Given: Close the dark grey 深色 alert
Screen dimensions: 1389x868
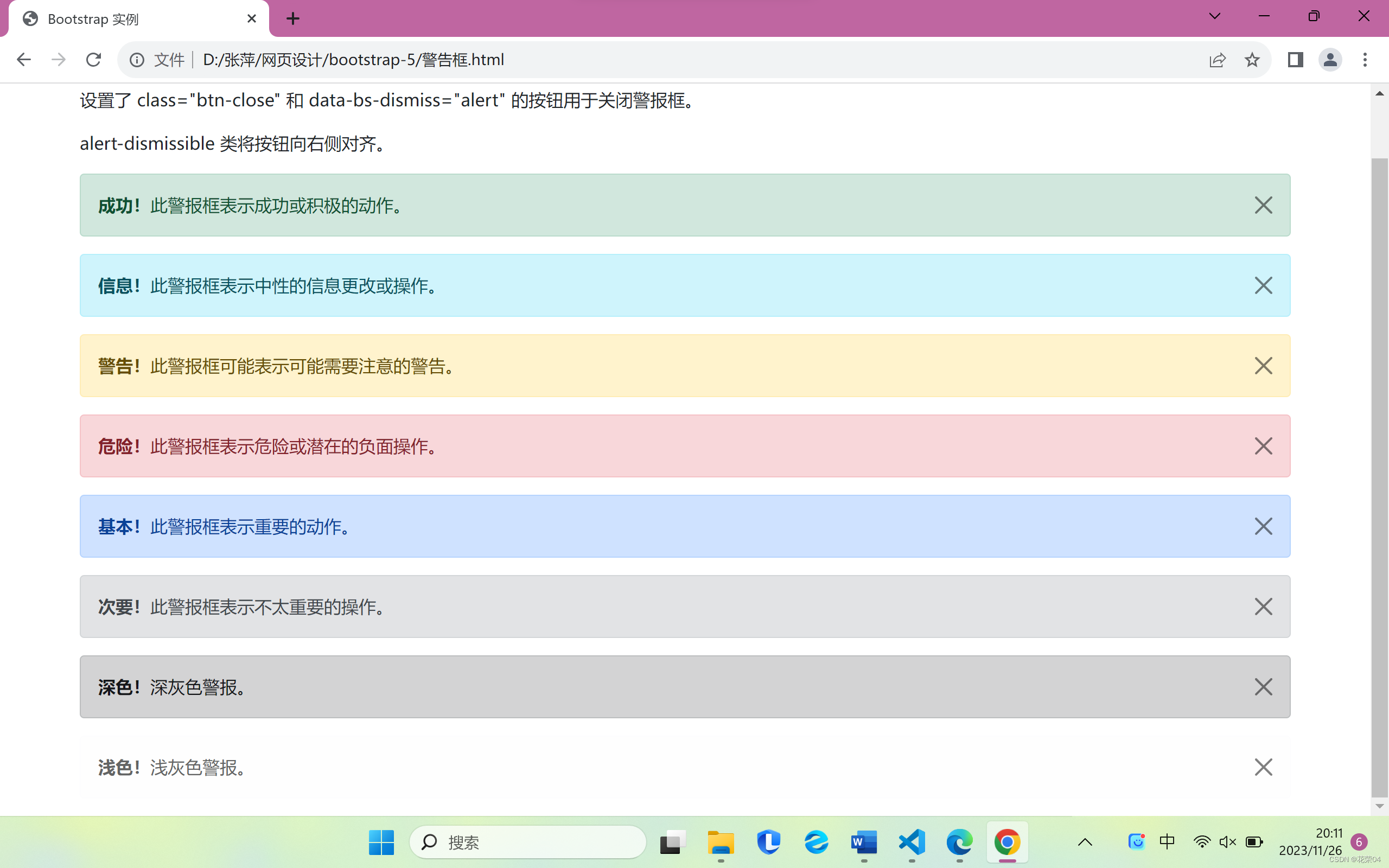Looking at the screenshot, I should (1263, 687).
